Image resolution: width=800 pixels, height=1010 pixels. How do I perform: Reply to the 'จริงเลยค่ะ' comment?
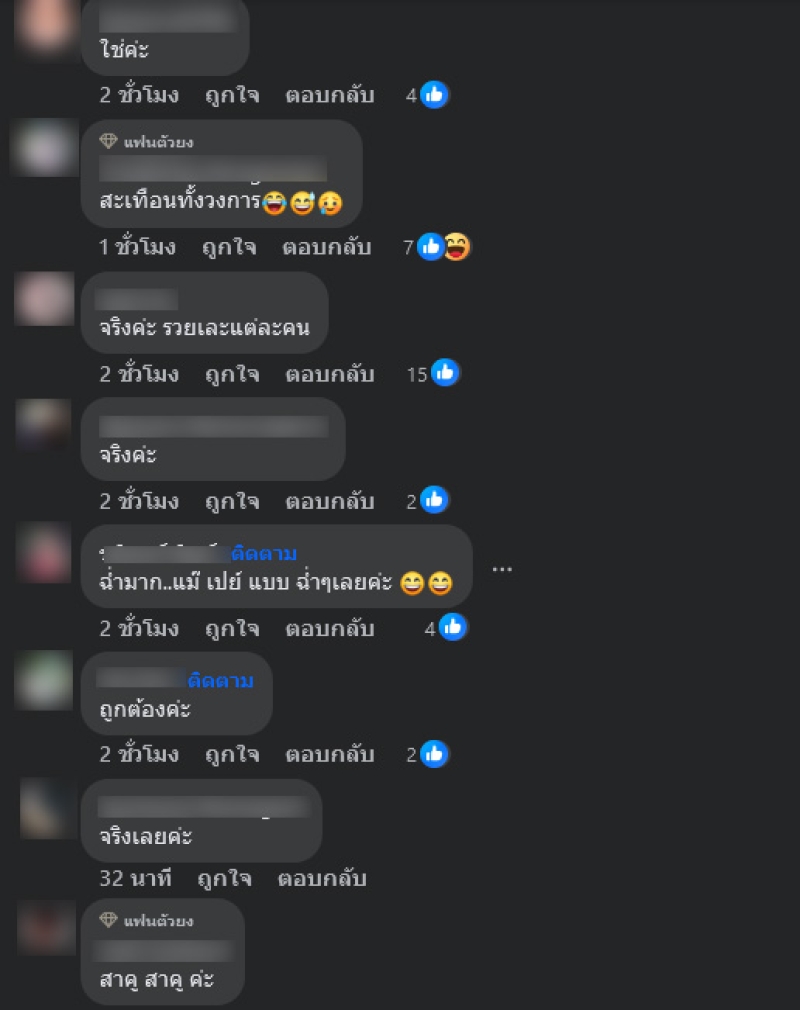click(322, 879)
